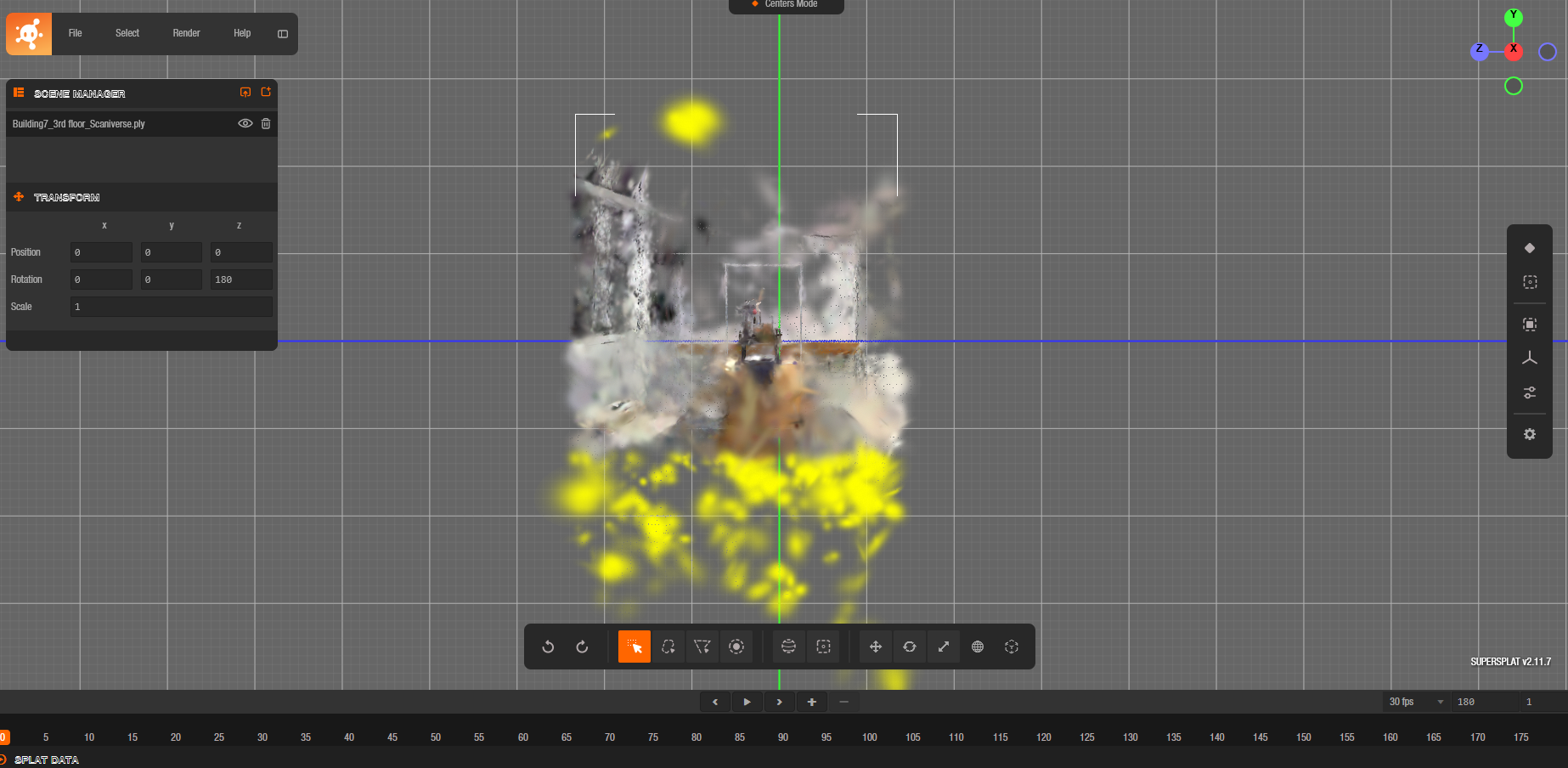Choose the sphere selection tool

[788, 647]
